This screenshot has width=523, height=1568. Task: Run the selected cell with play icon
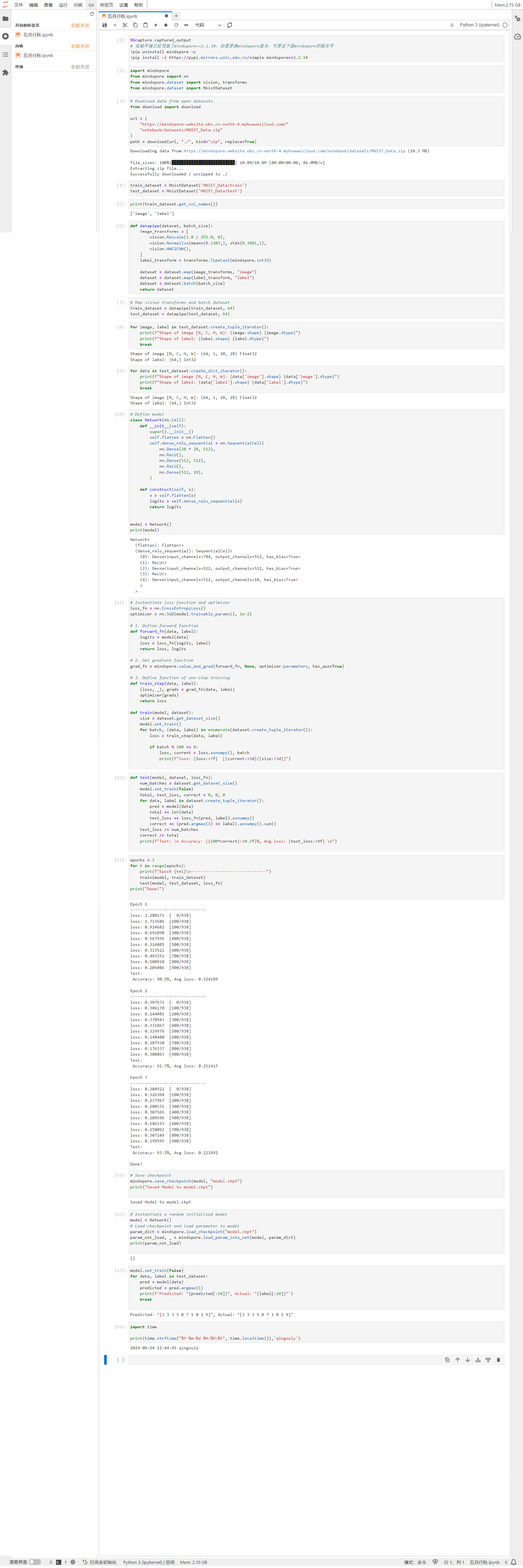click(x=156, y=25)
